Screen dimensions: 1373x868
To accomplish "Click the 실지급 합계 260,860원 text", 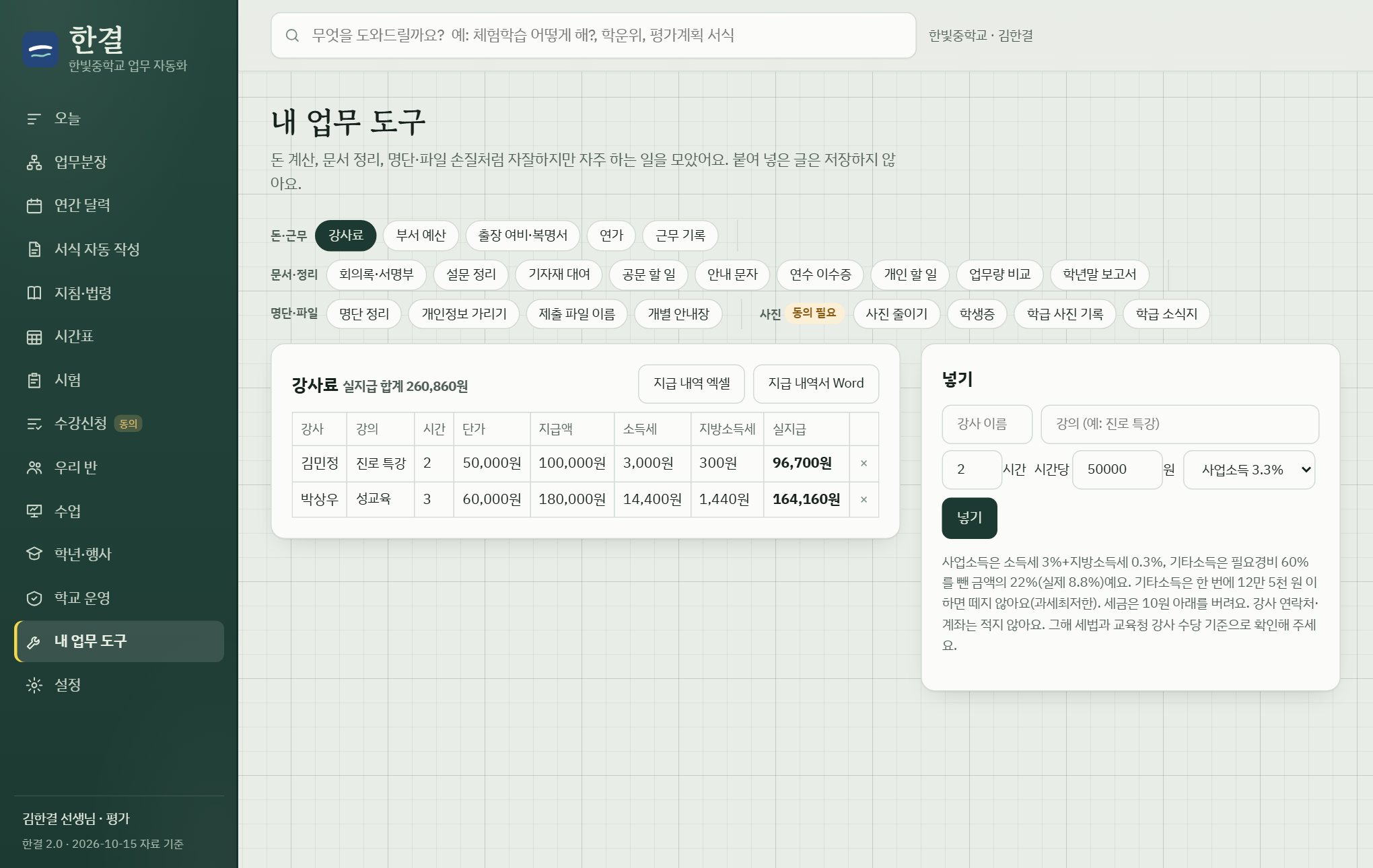I will [x=405, y=386].
